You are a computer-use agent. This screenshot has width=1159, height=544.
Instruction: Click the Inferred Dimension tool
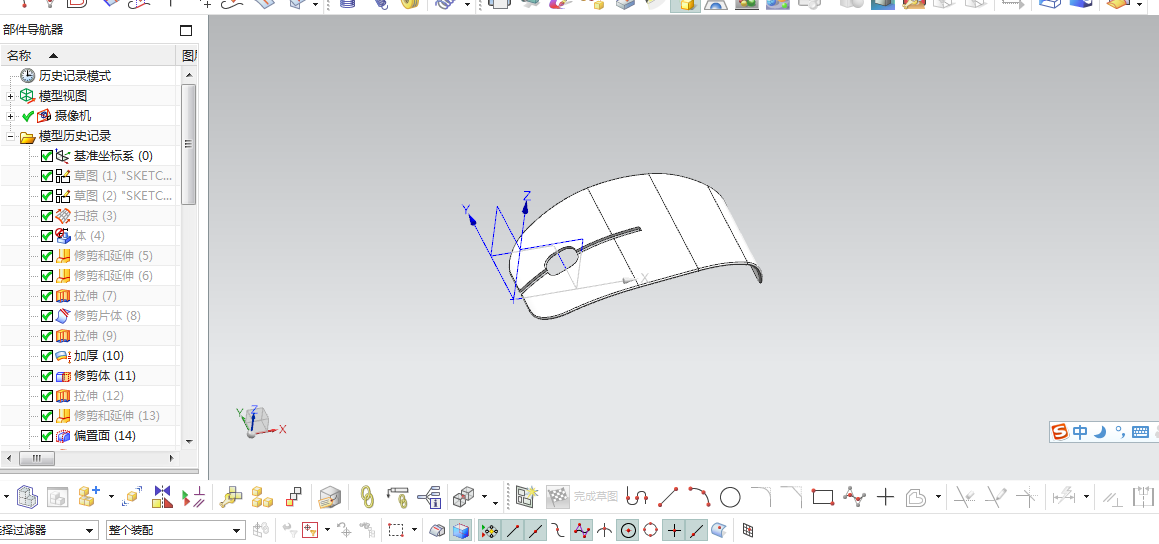(x=1064, y=497)
